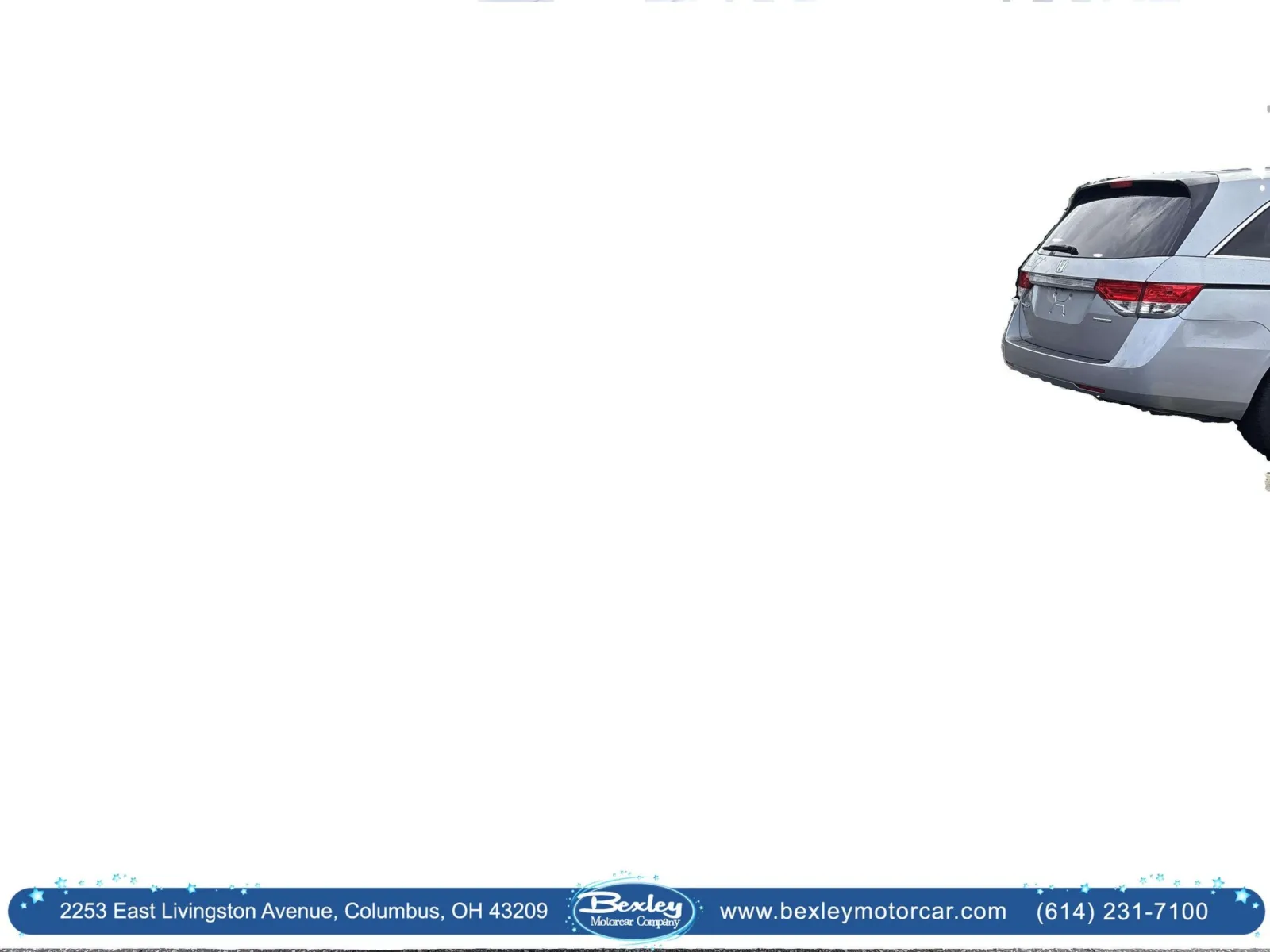Image resolution: width=1270 pixels, height=952 pixels.
Task: Click the Bexley Motorcar Company logo
Action: coord(634,910)
